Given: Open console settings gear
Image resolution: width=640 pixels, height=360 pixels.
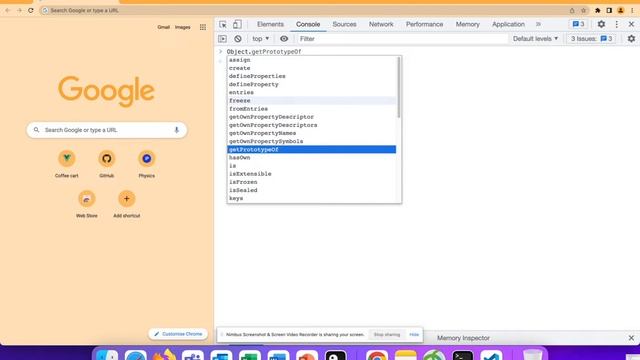Looking at the screenshot, I should [631, 39].
